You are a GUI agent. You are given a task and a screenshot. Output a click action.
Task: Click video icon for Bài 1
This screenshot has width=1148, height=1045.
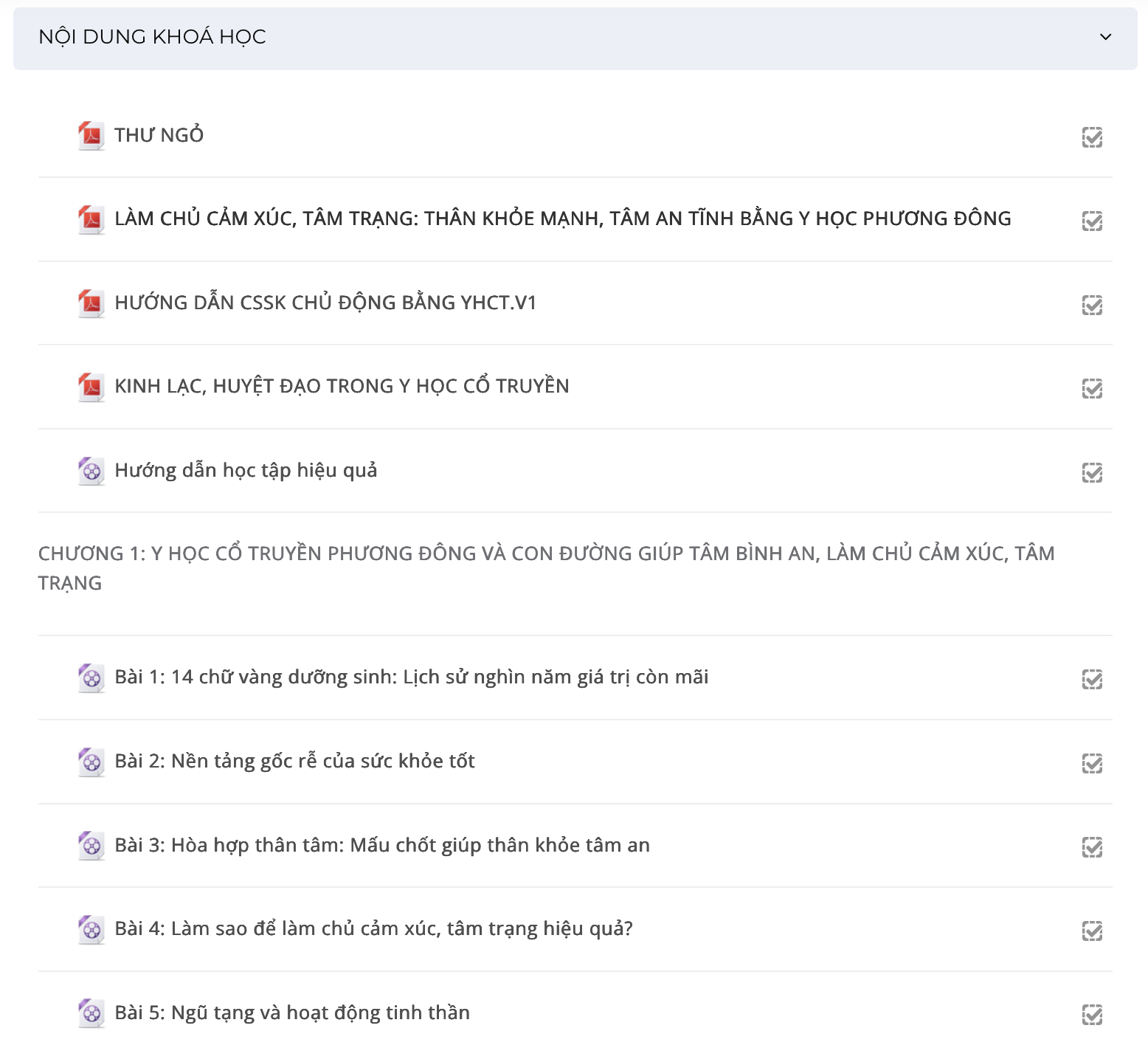coord(91,677)
